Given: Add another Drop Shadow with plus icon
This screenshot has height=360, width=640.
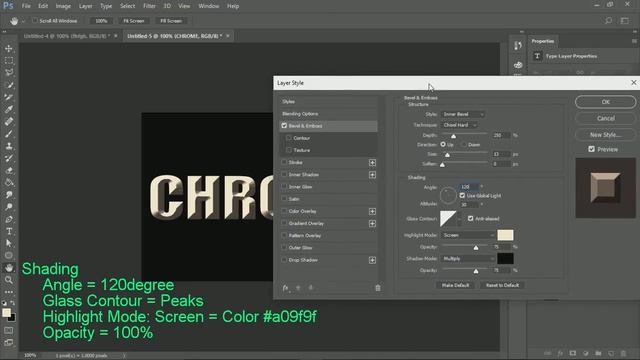Looking at the screenshot, I should pos(372,260).
